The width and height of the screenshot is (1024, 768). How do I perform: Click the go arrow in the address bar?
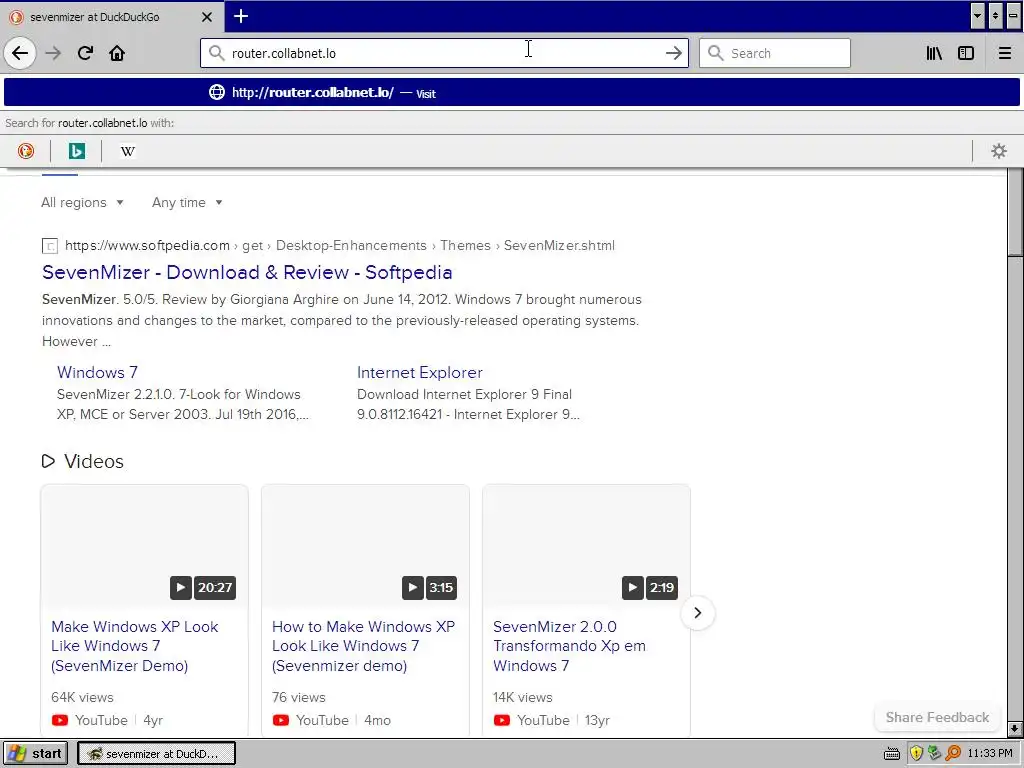[673, 53]
